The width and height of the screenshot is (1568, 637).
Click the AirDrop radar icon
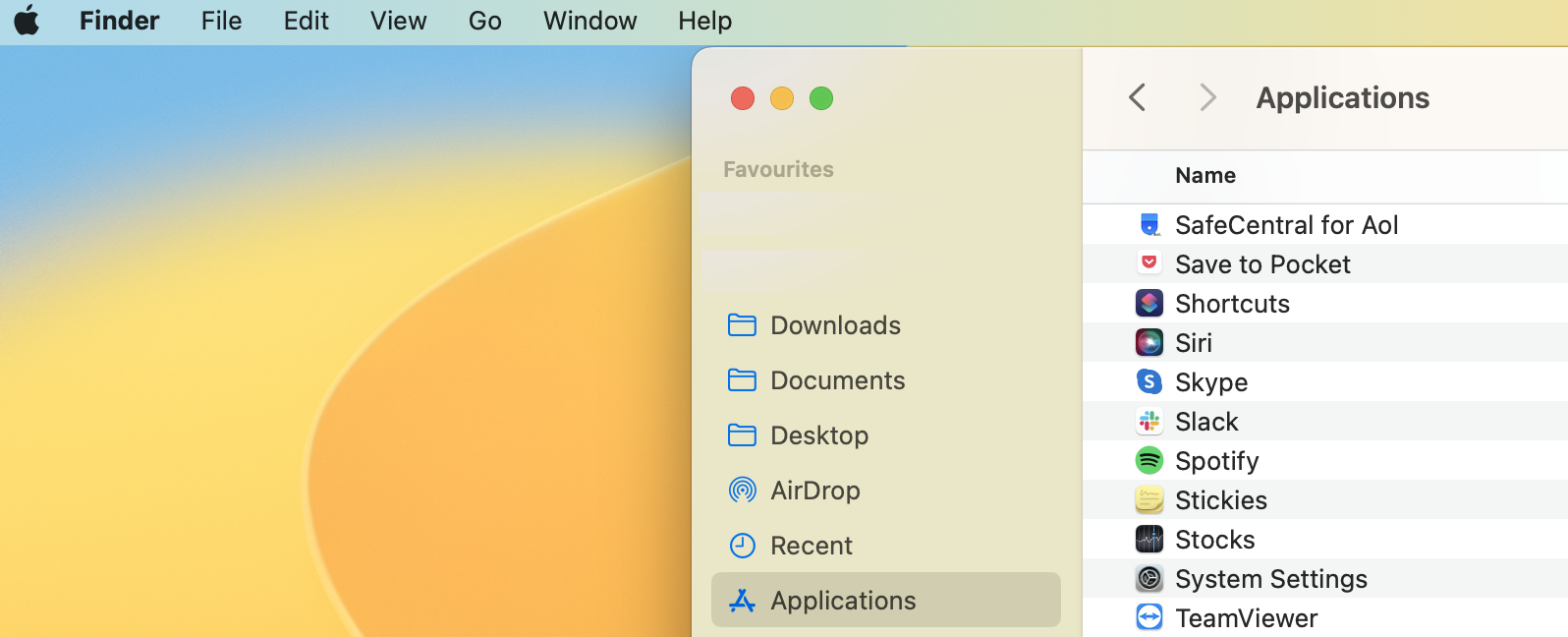[x=742, y=491]
